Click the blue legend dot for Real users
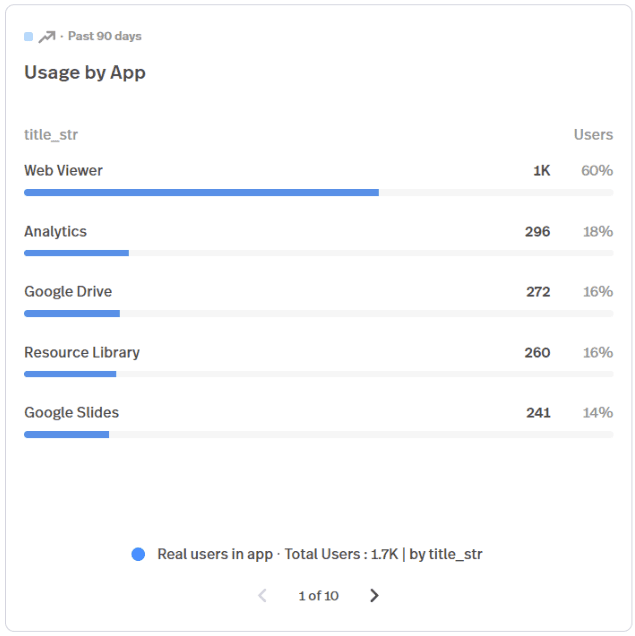The width and height of the screenshot is (635, 636). [138, 554]
